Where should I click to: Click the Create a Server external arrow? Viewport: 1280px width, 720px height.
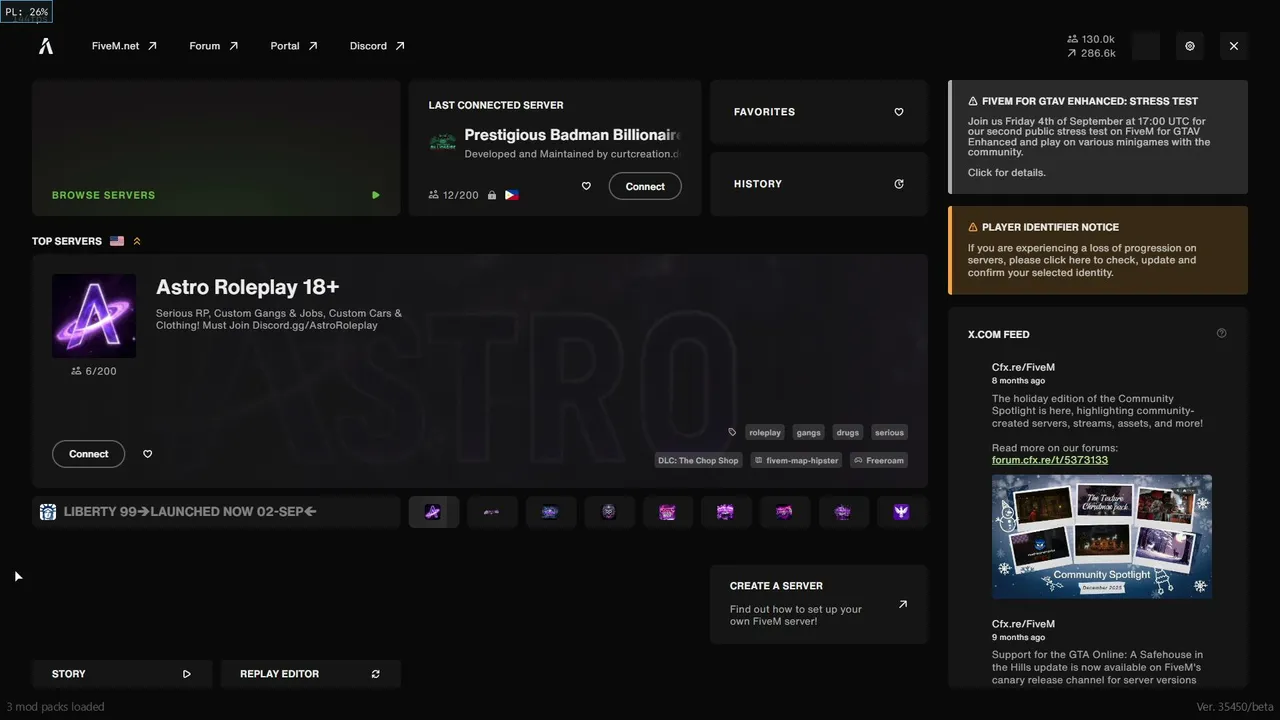[x=903, y=604]
